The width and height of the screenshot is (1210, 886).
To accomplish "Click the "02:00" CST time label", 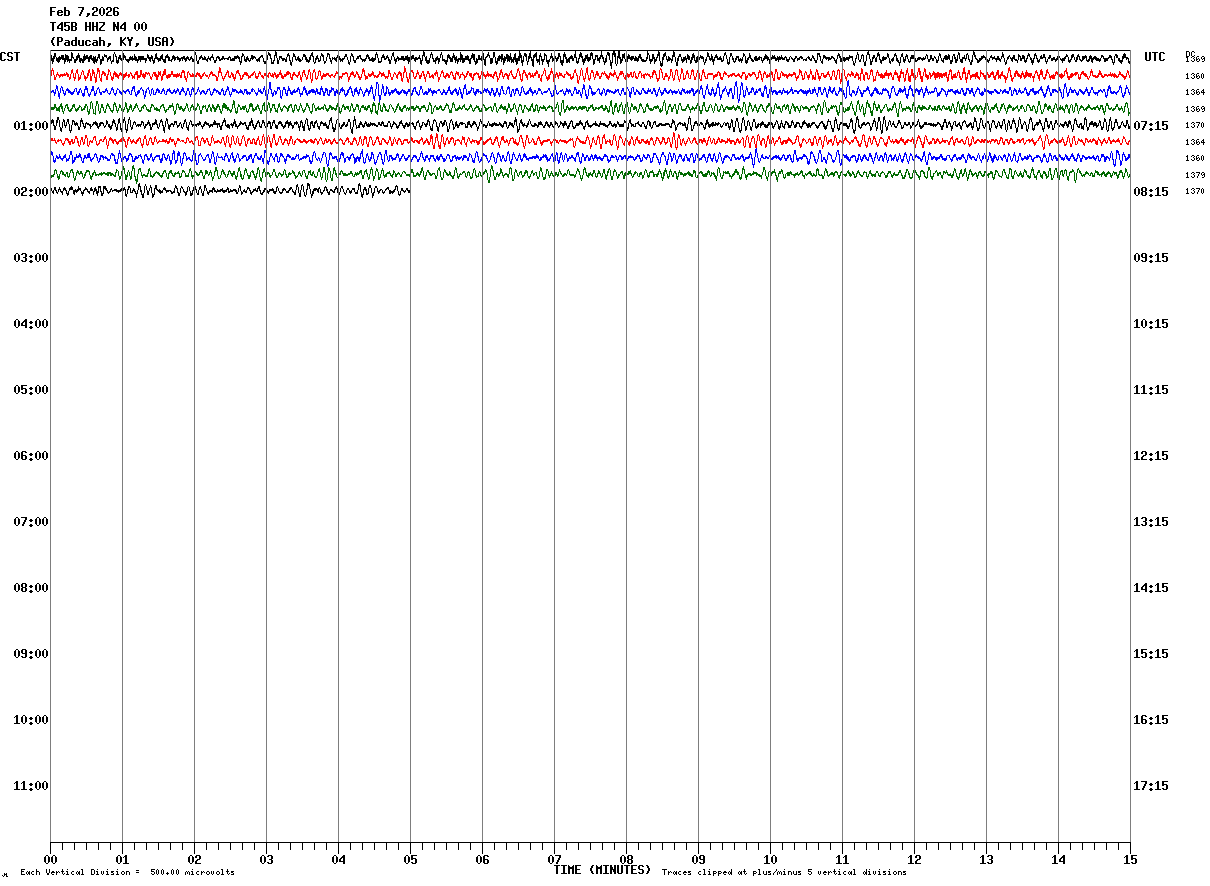I will tap(31, 192).
